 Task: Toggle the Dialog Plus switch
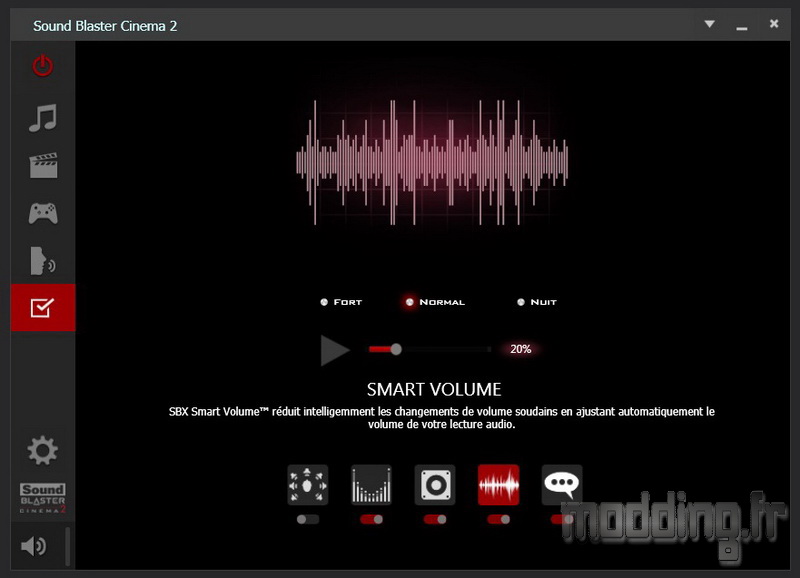click(562, 519)
